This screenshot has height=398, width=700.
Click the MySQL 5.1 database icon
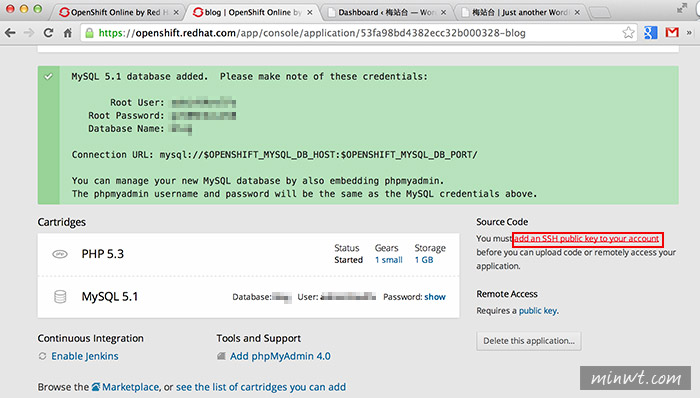coord(60,297)
